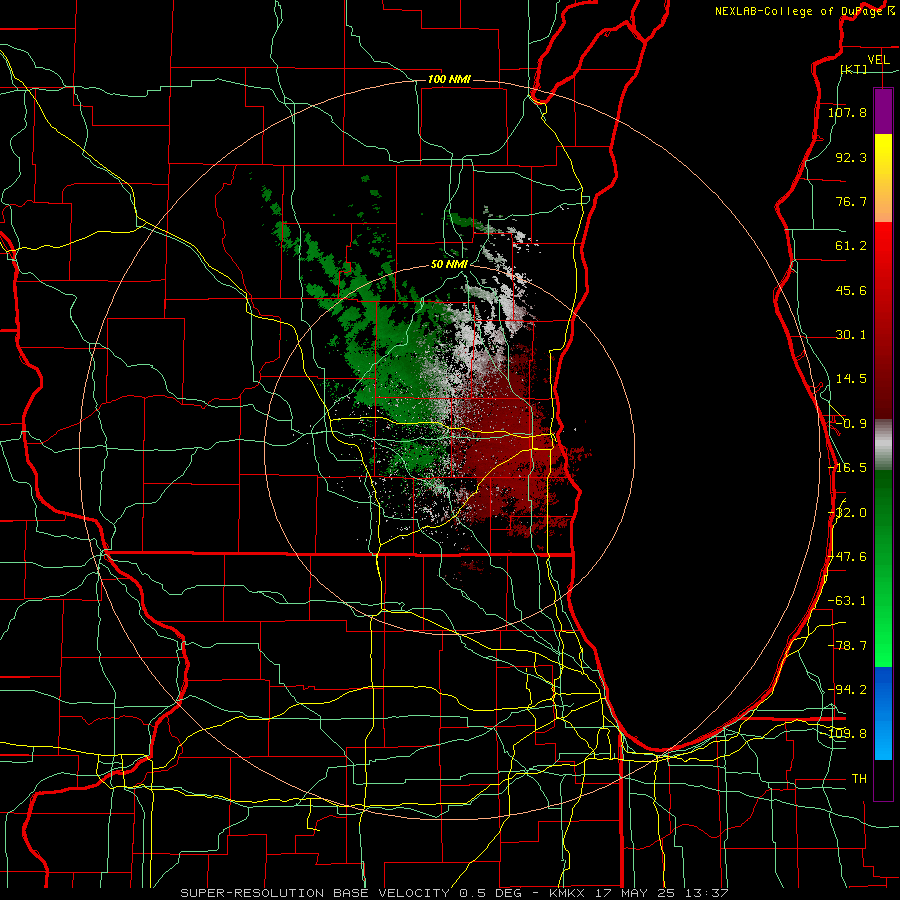Select the 107.8 velocity scale value
Screen dimensions: 900x900
click(847, 112)
